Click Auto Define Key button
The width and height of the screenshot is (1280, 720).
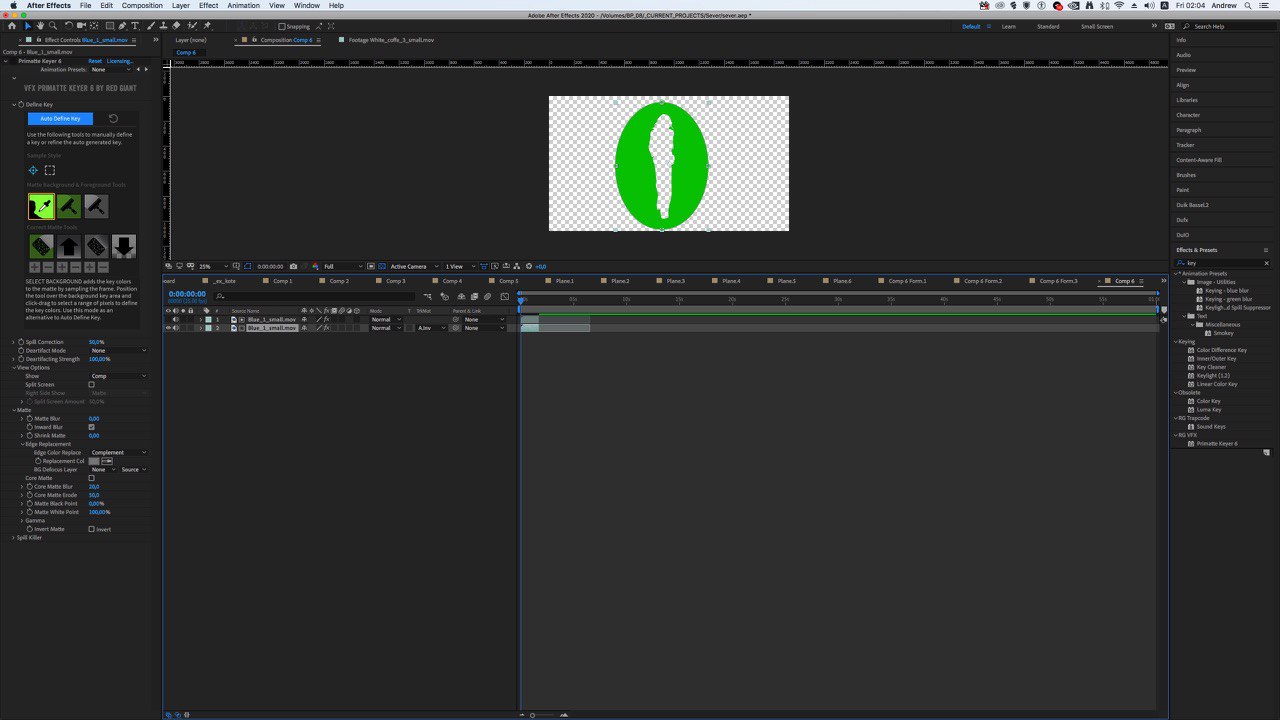coord(60,118)
